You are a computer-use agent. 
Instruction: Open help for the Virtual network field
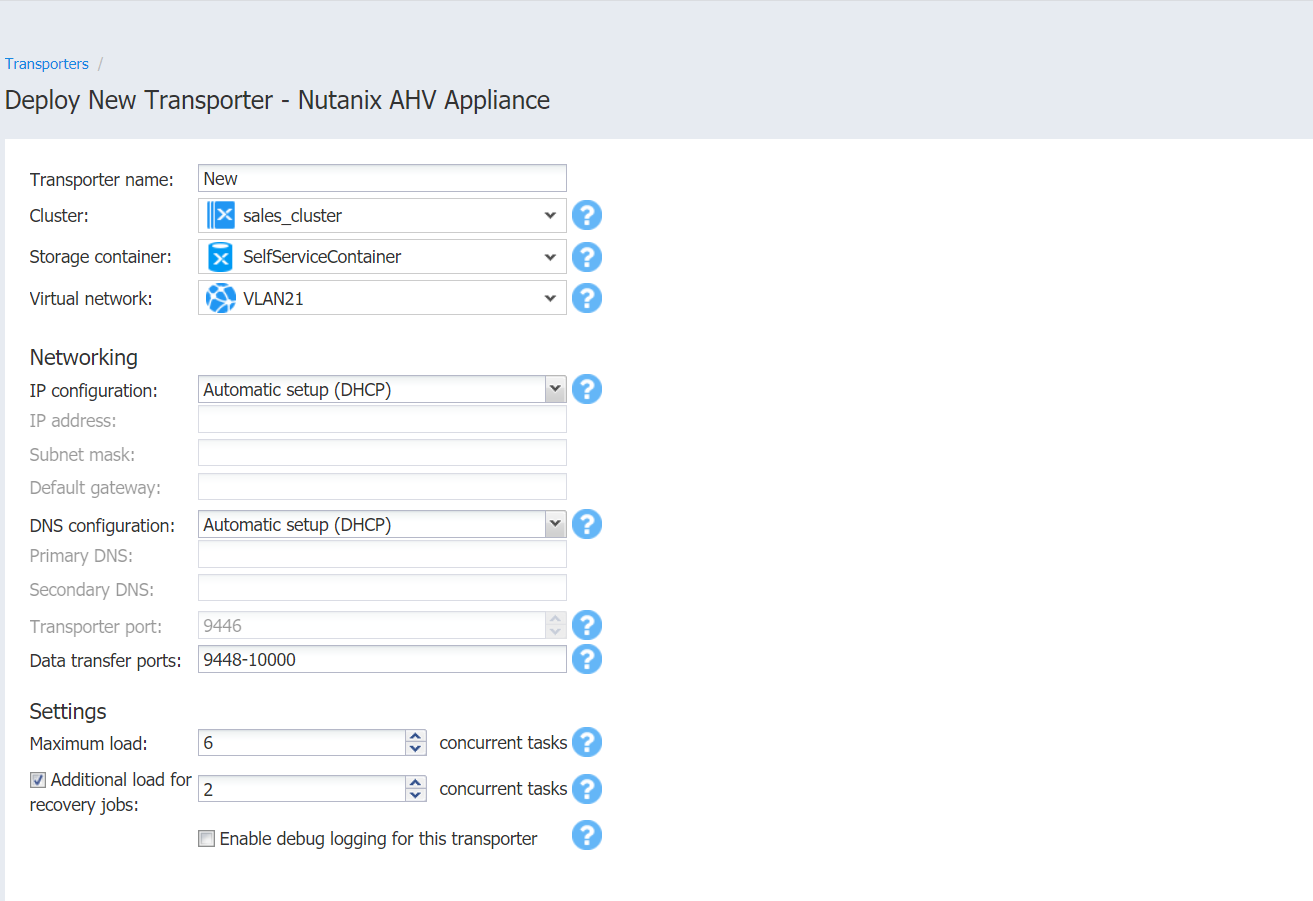pyautogui.click(x=587, y=298)
